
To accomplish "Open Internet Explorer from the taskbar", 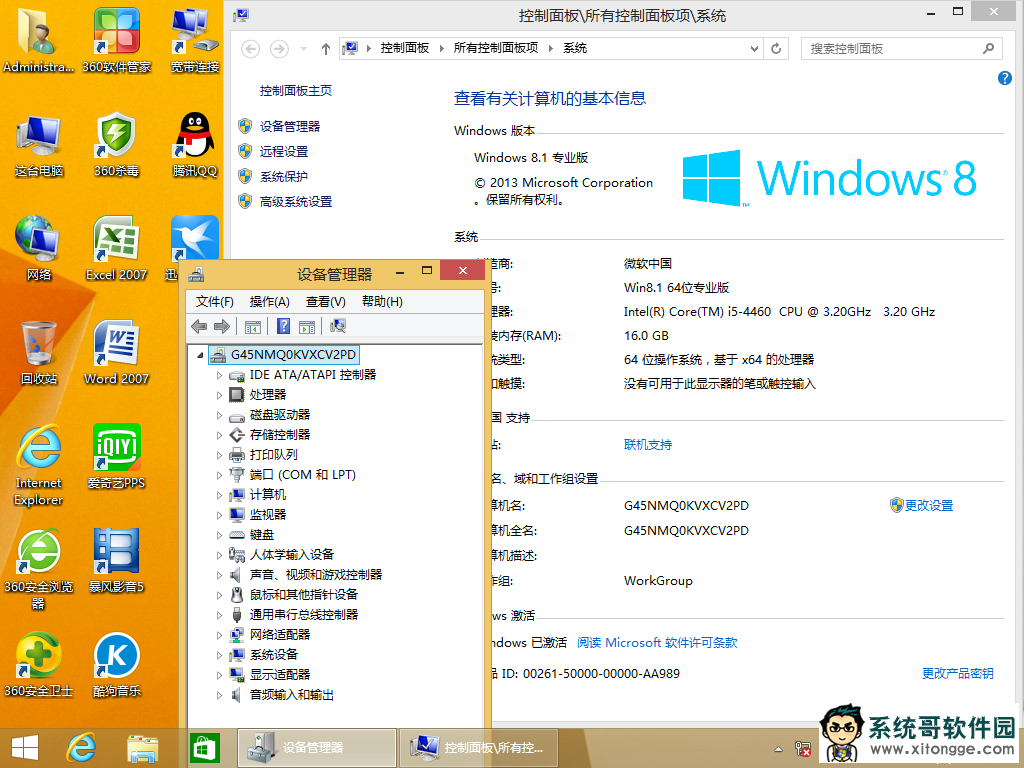I will click(x=82, y=748).
